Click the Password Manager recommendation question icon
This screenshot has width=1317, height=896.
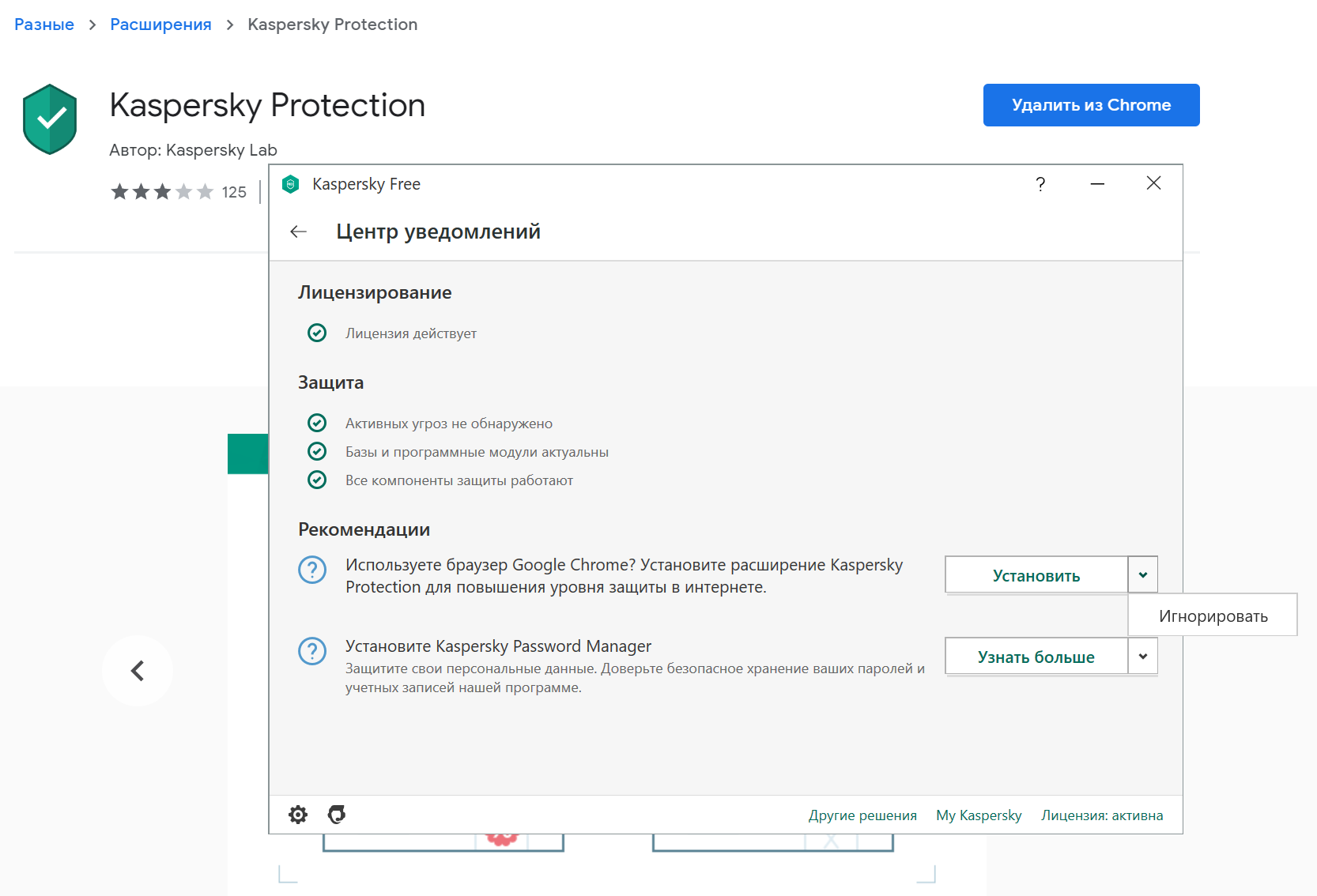[x=312, y=651]
